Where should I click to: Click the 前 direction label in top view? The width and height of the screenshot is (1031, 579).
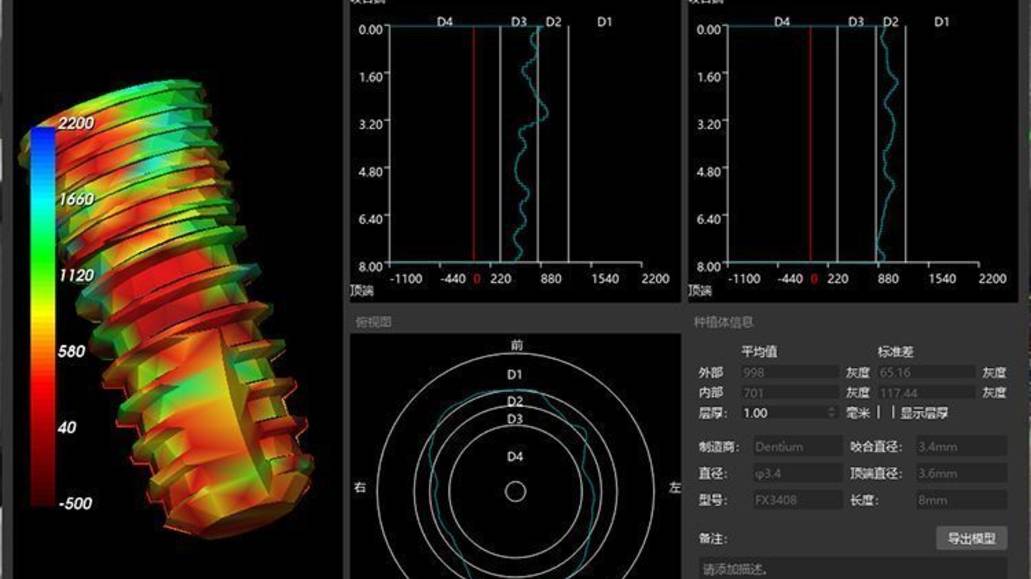click(x=516, y=345)
